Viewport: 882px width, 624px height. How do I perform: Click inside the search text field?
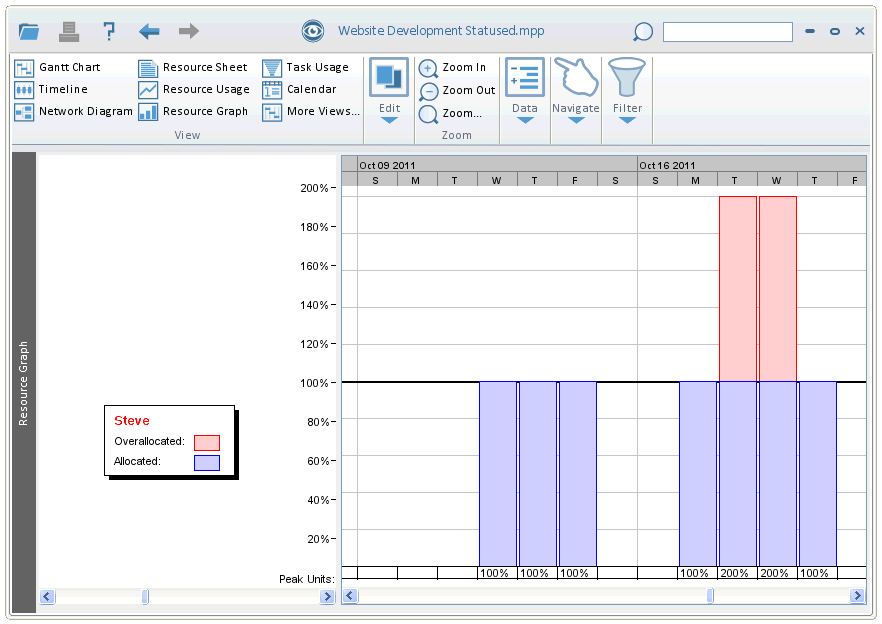coord(727,32)
